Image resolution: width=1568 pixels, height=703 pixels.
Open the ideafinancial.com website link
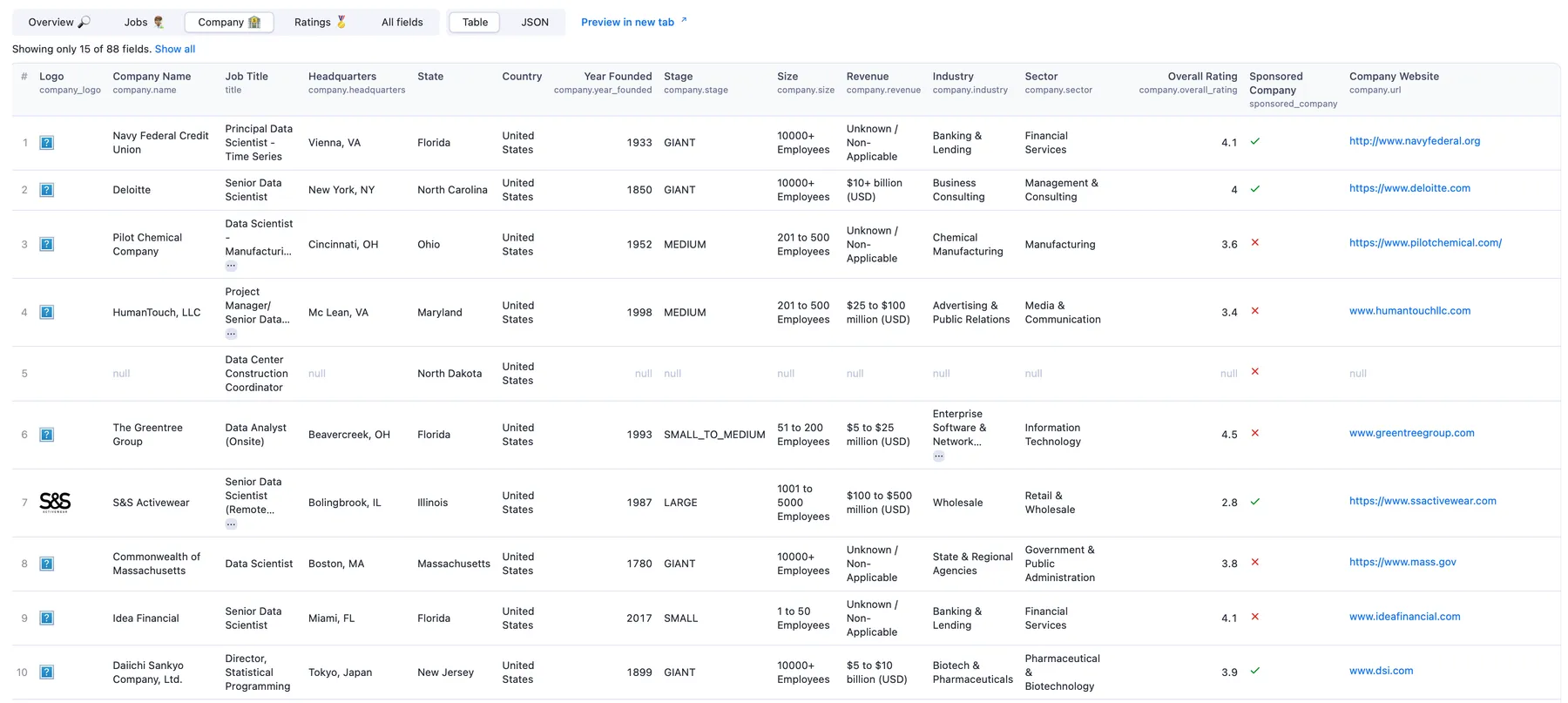[1405, 617]
